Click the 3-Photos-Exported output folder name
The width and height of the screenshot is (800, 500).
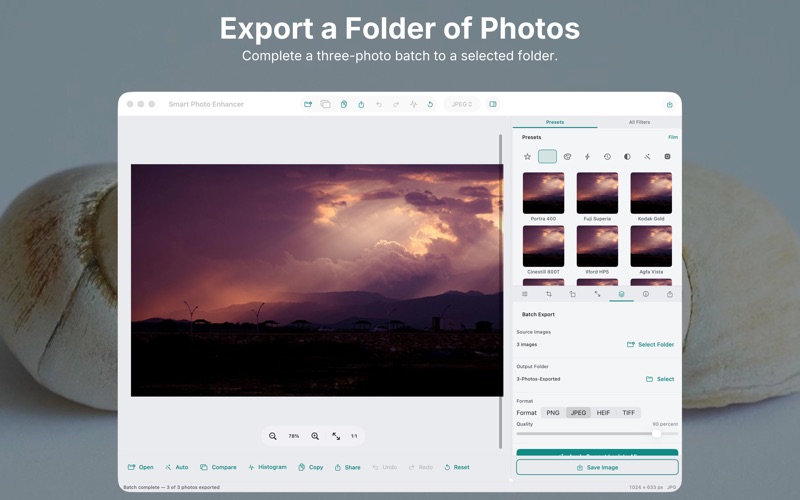pos(538,379)
